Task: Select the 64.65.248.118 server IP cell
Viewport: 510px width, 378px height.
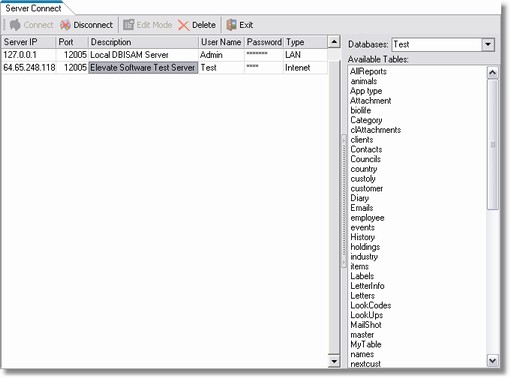Action: click(29, 68)
